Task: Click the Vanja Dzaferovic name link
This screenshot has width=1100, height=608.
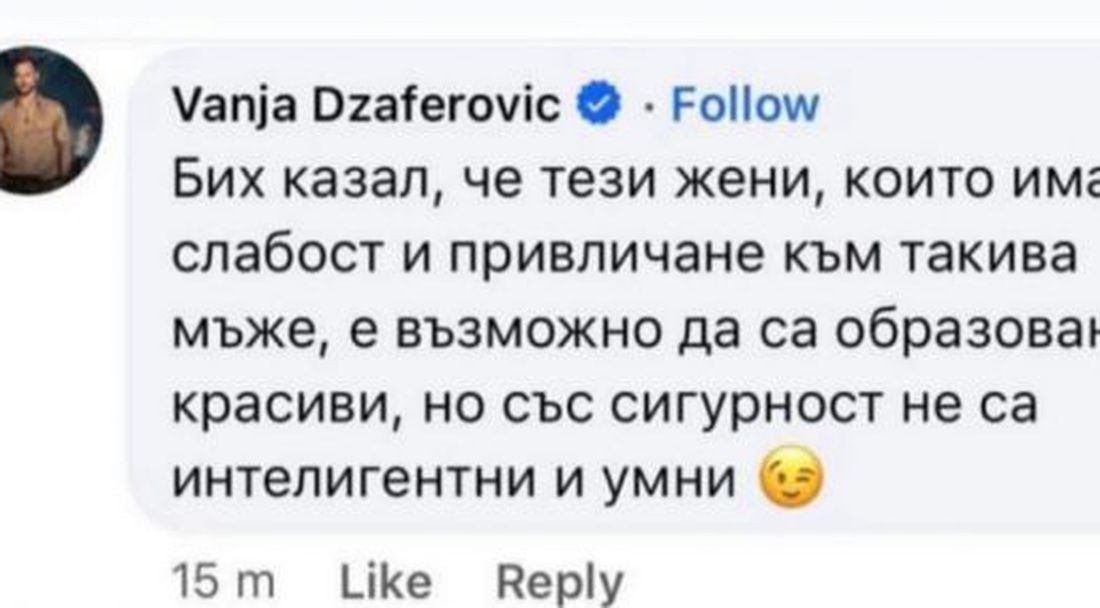Action: [365, 105]
